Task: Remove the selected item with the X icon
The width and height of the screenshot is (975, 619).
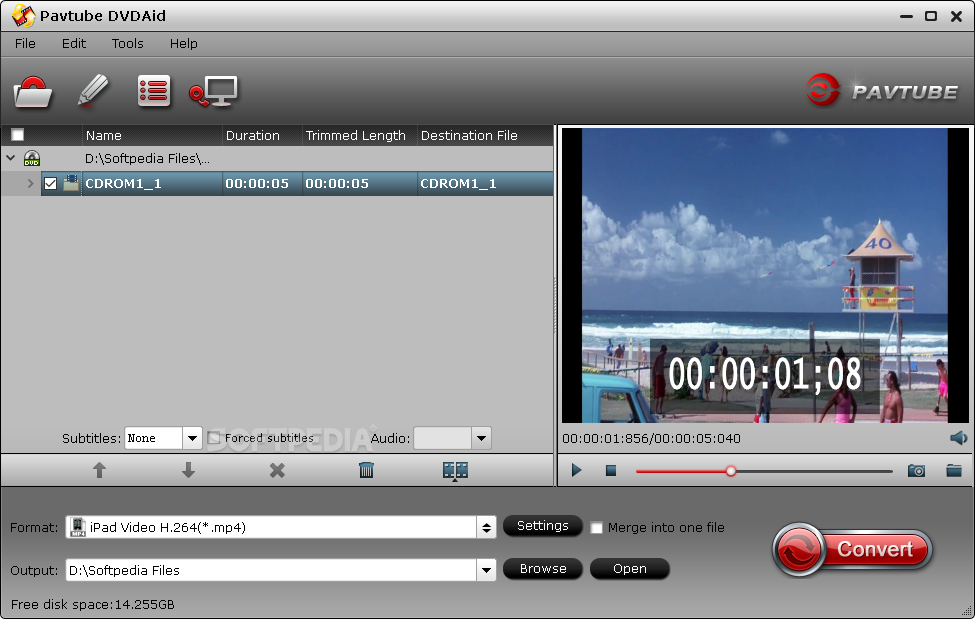Action: [277, 470]
